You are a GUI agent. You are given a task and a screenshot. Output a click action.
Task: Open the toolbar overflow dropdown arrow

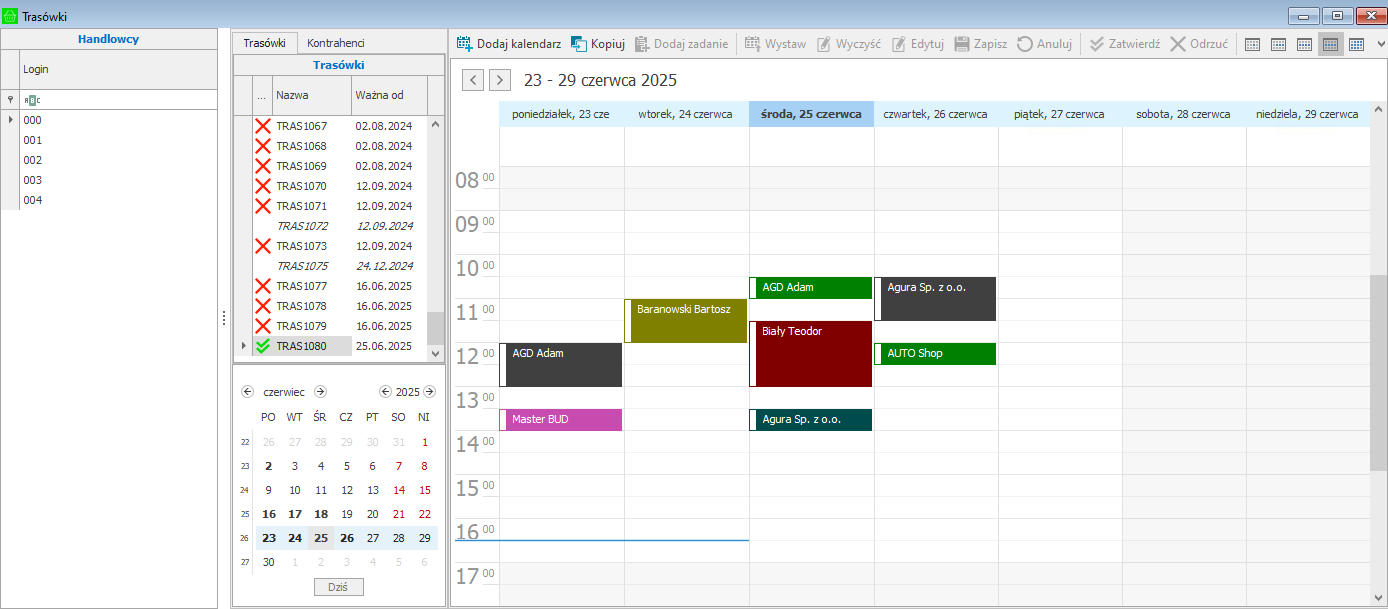pyautogui.click(x=1381, y=44)
